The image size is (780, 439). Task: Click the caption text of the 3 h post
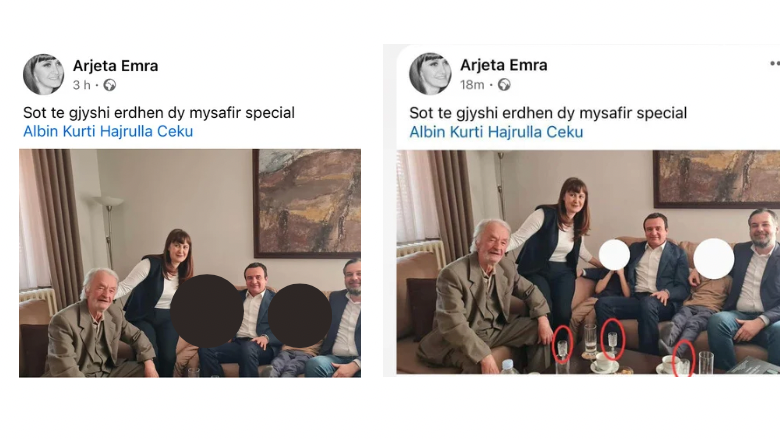click(x=159, y=113)
